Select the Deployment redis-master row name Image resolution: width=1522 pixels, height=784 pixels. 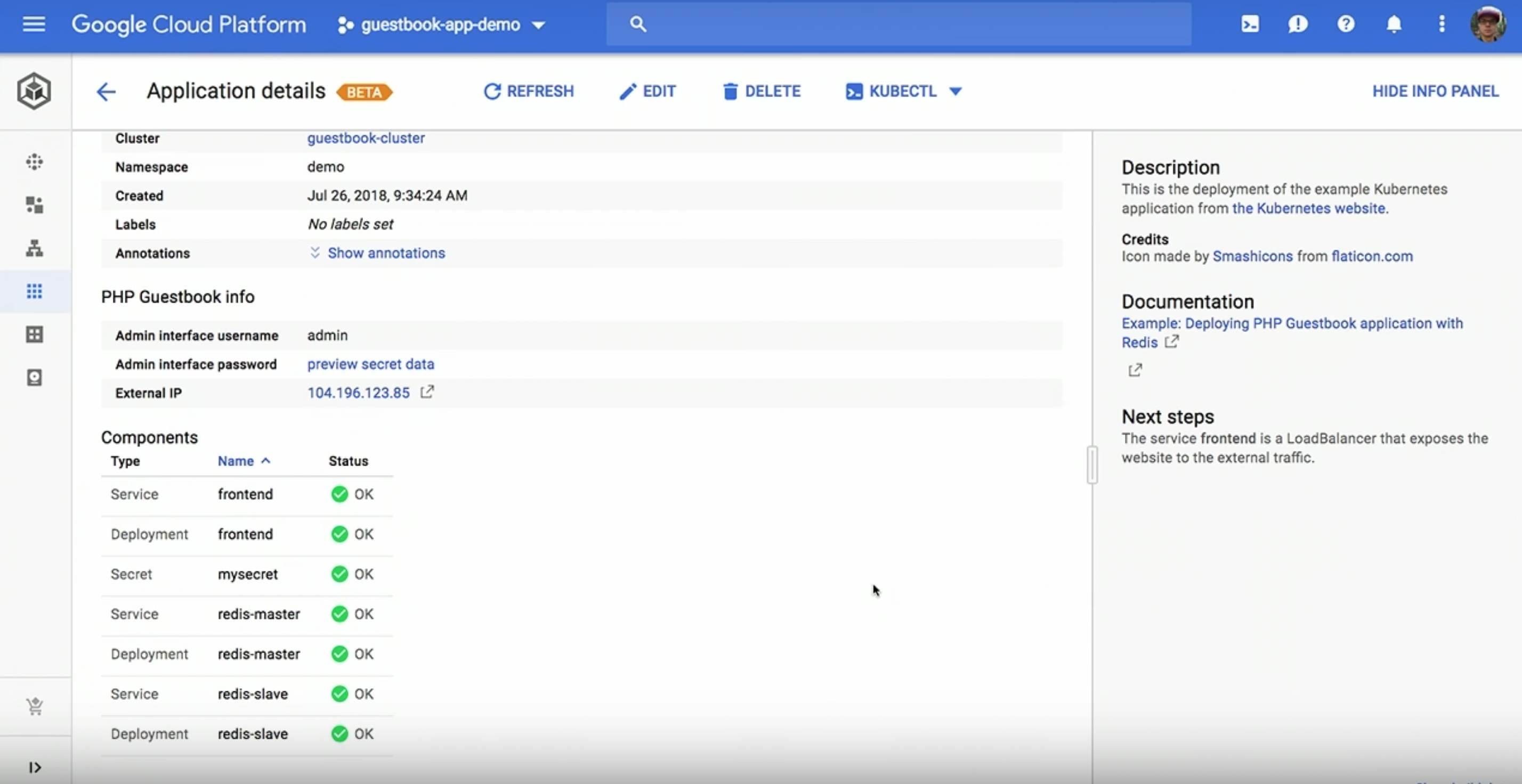(259, 654)
